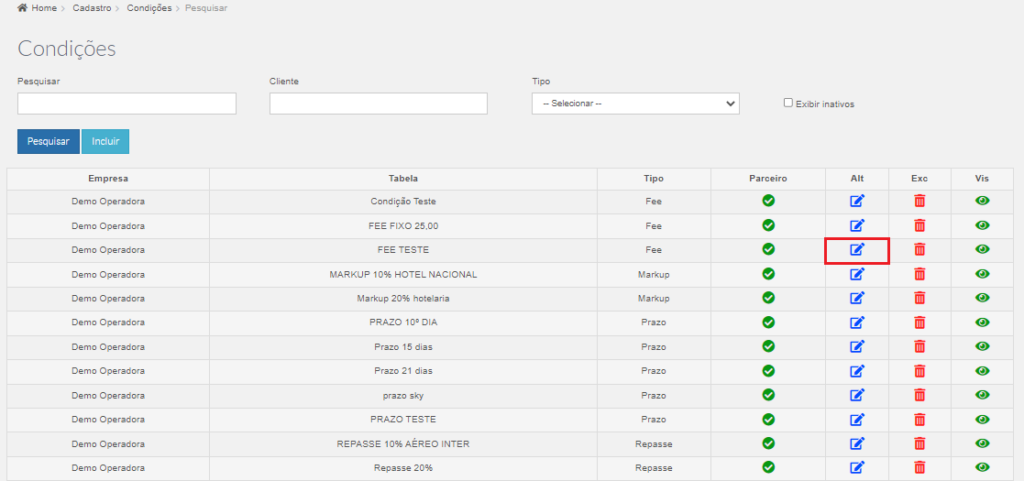The image size is (1024, 481).
Task: Remove the Repasse 20% entry
Action: (x=920, y=467)
